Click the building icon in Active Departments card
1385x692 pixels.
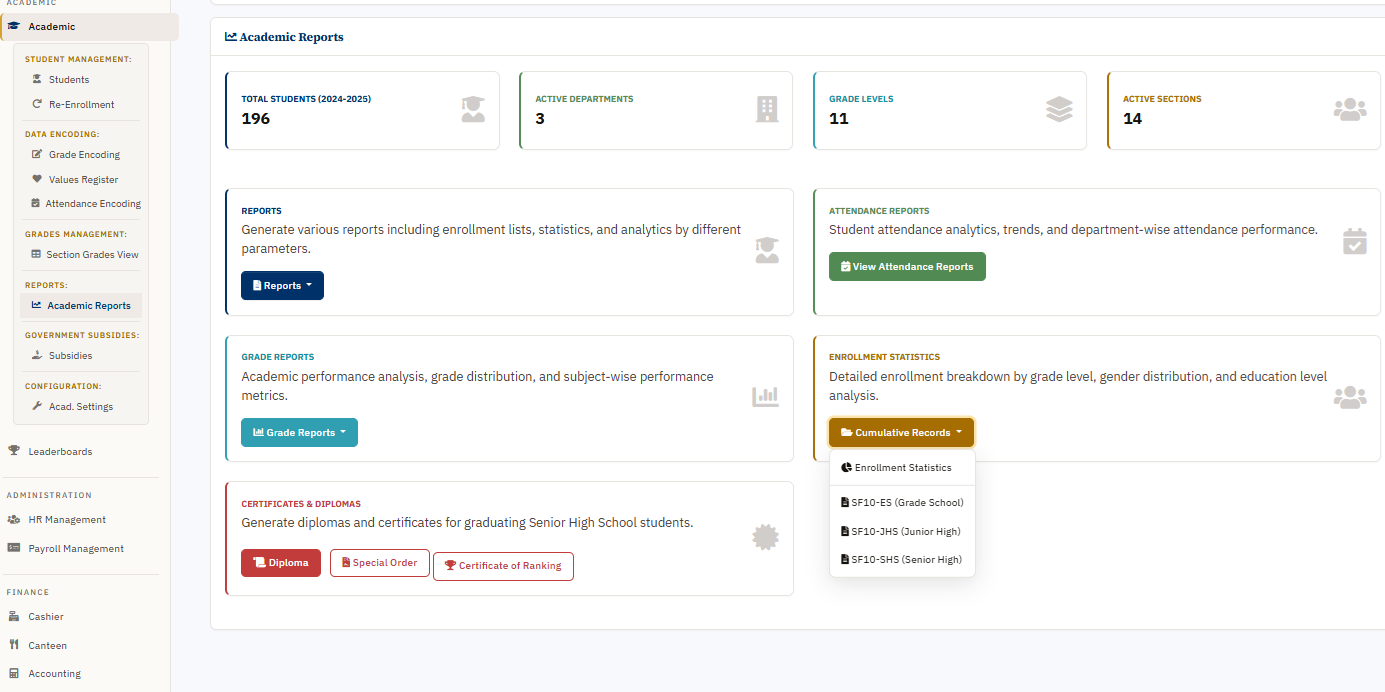[x=767, y=109]
